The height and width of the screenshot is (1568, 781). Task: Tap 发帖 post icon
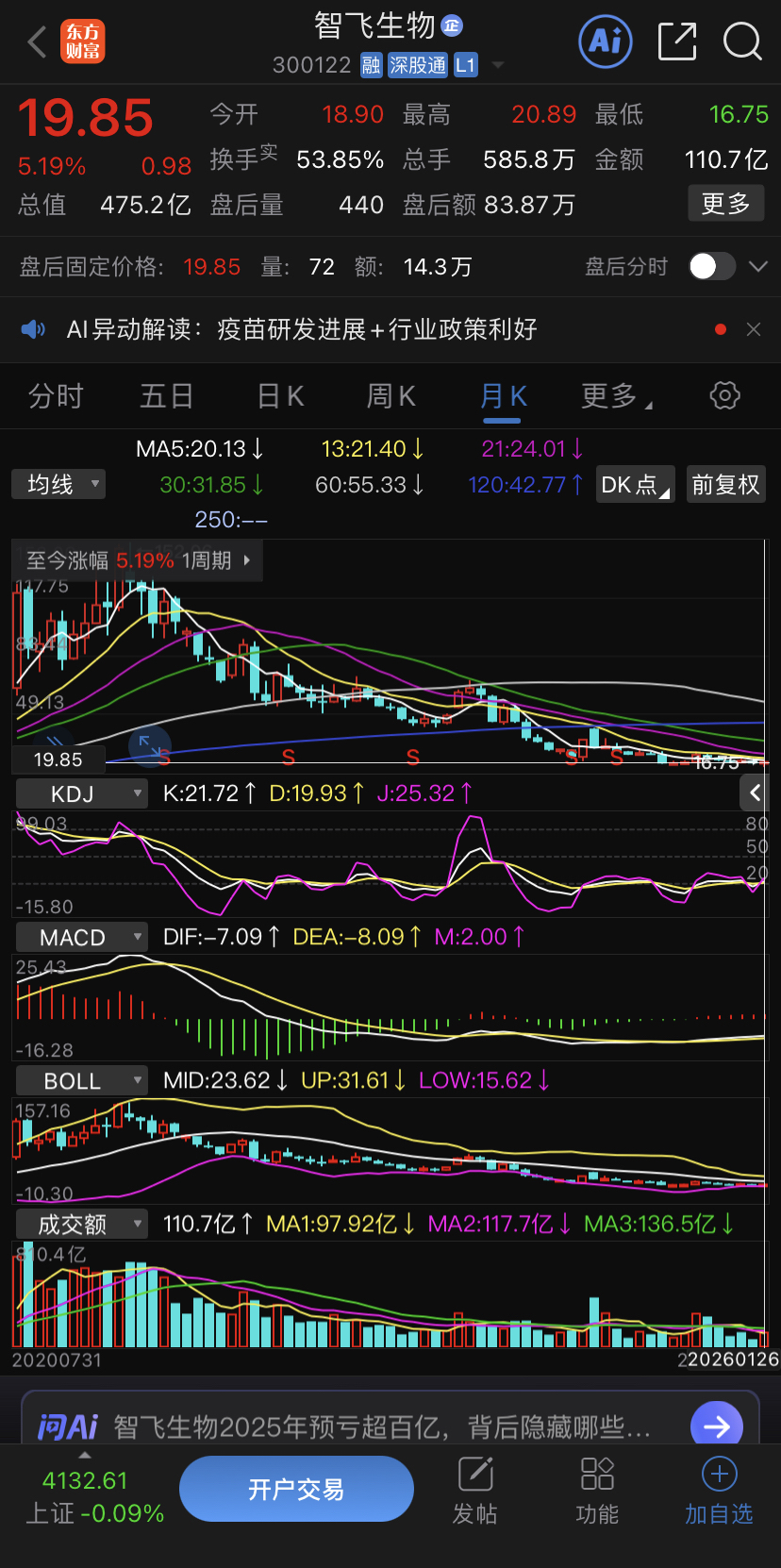475,1491
